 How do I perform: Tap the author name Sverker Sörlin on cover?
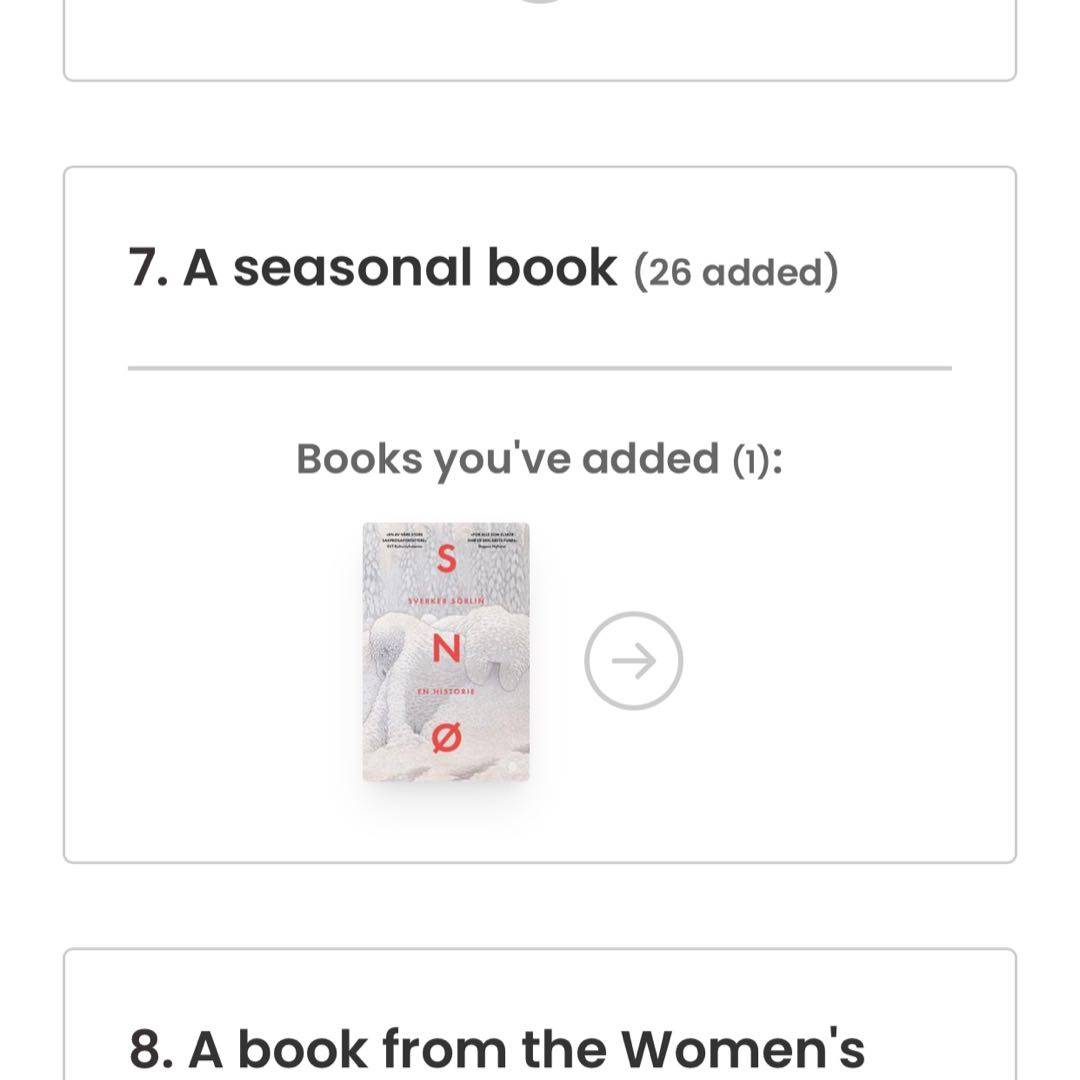pyautogui.click(x=446, y=599)
